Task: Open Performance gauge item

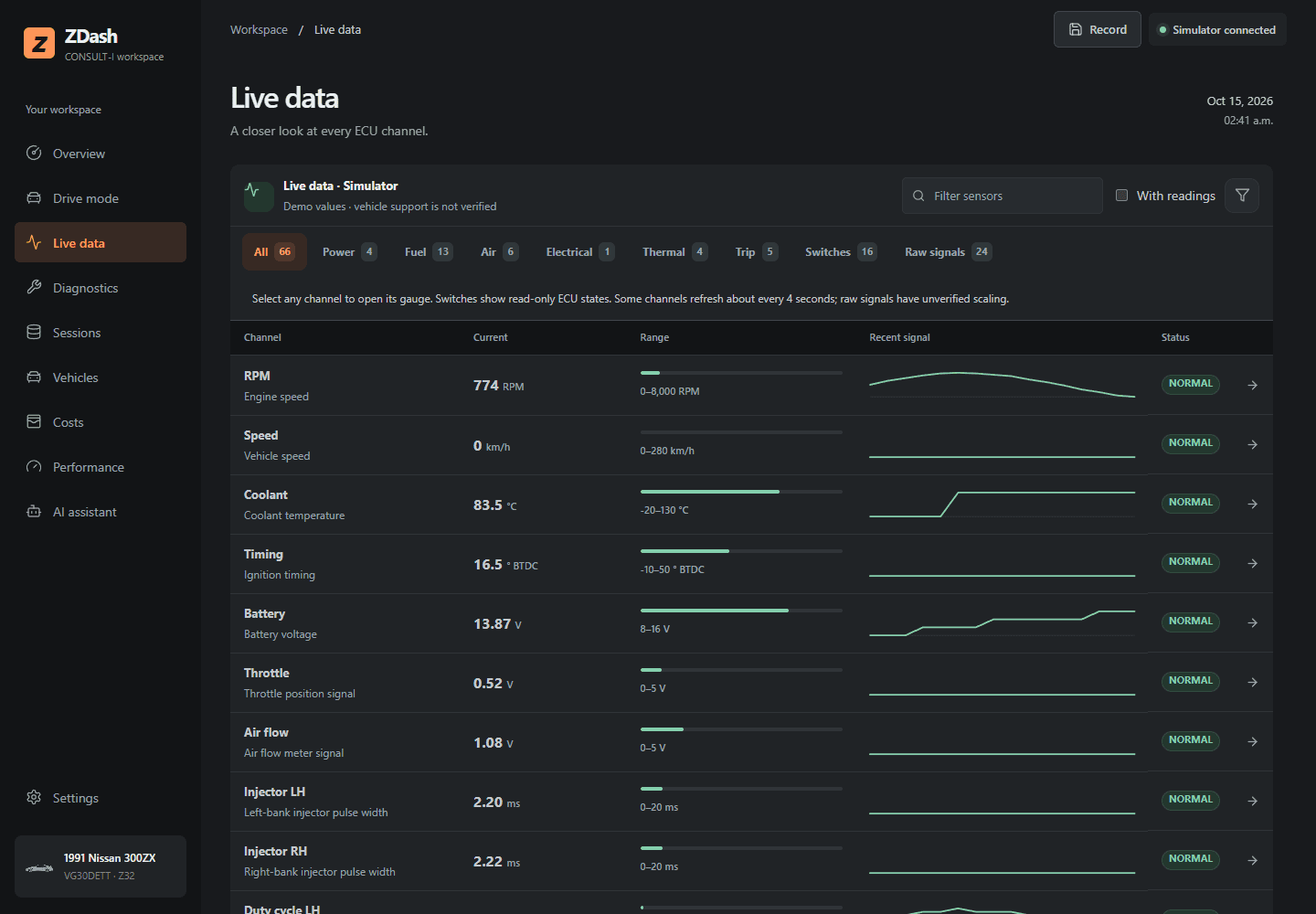Action: pyautogui.click(x=101, y=467)
